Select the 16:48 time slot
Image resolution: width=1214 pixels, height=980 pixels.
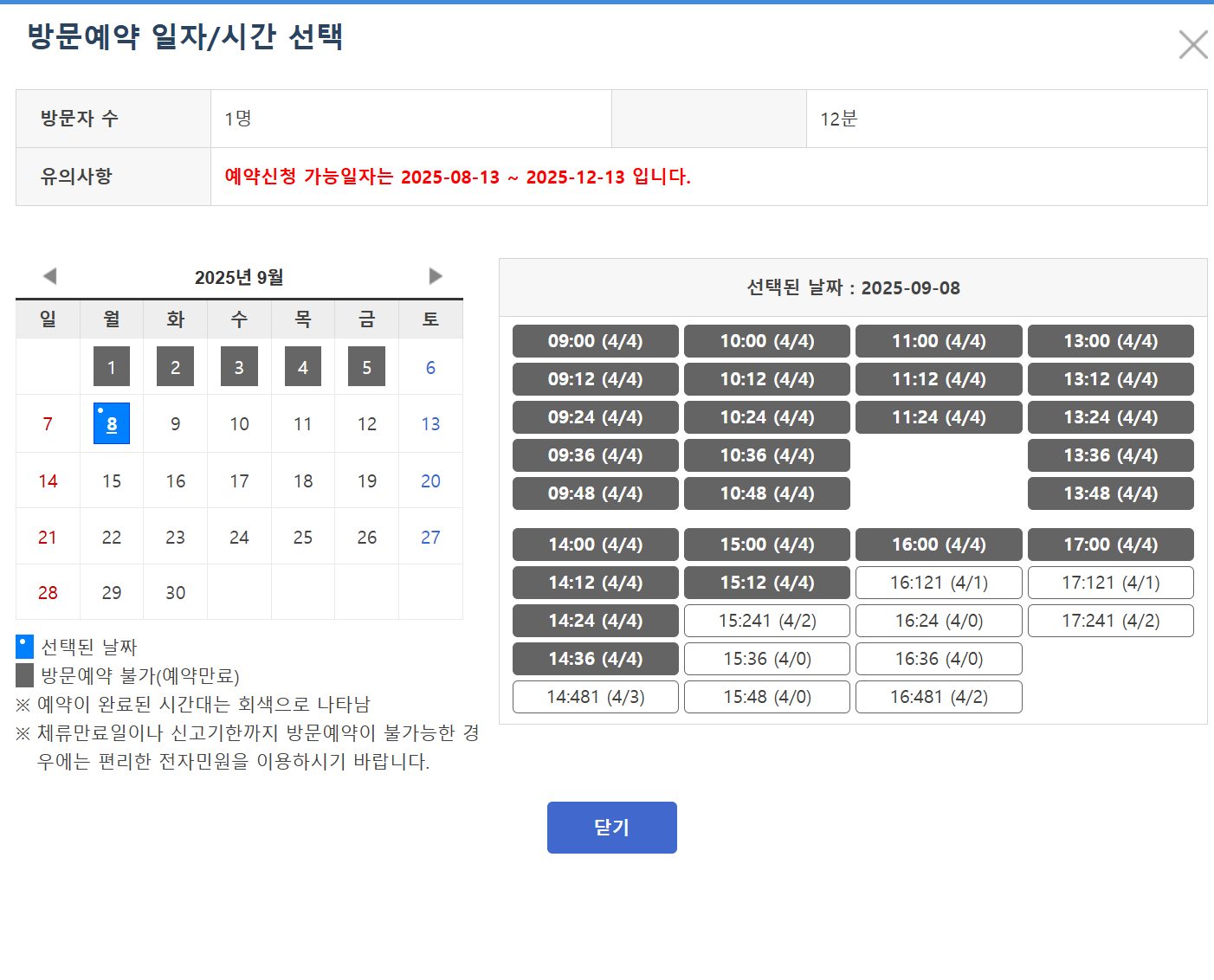pos(939,697)
